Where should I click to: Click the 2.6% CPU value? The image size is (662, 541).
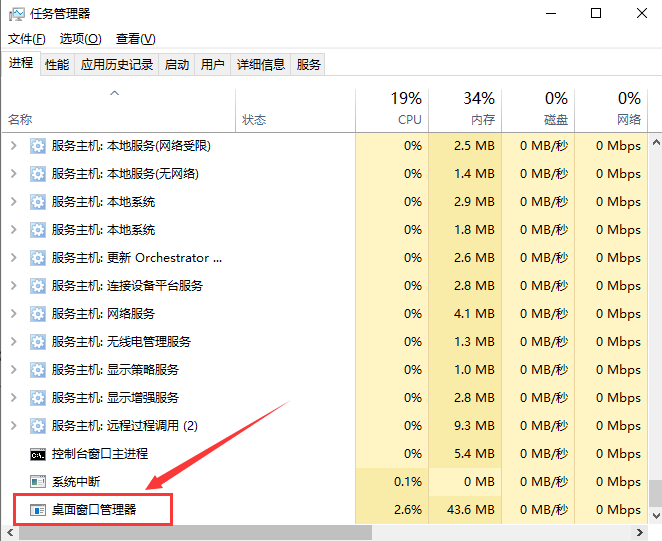[408, 510]
